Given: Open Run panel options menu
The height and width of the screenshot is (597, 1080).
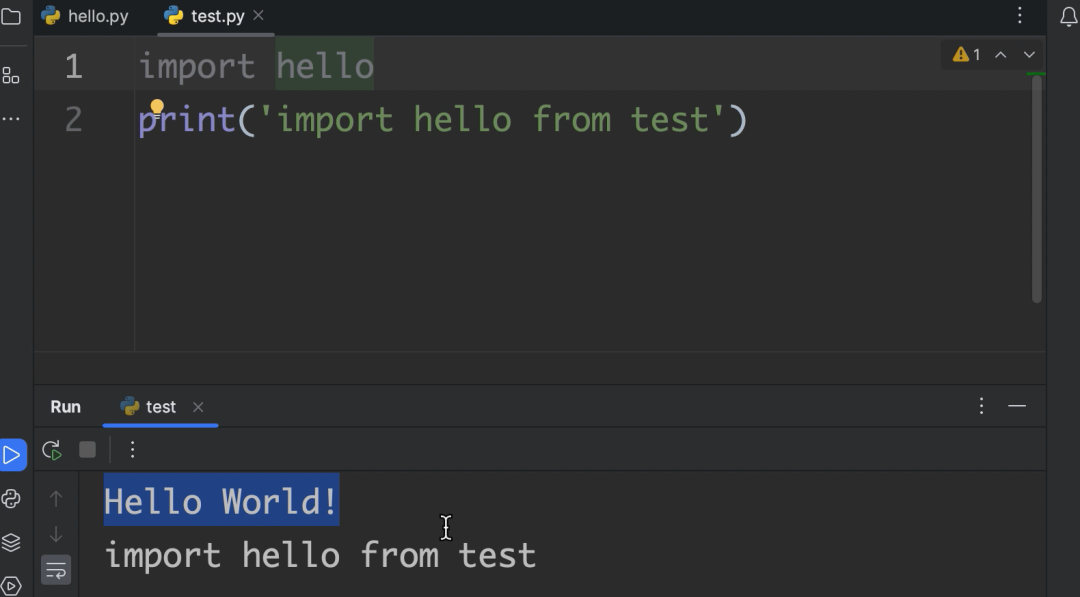Looking at the screenshot, I should point(982,406).
